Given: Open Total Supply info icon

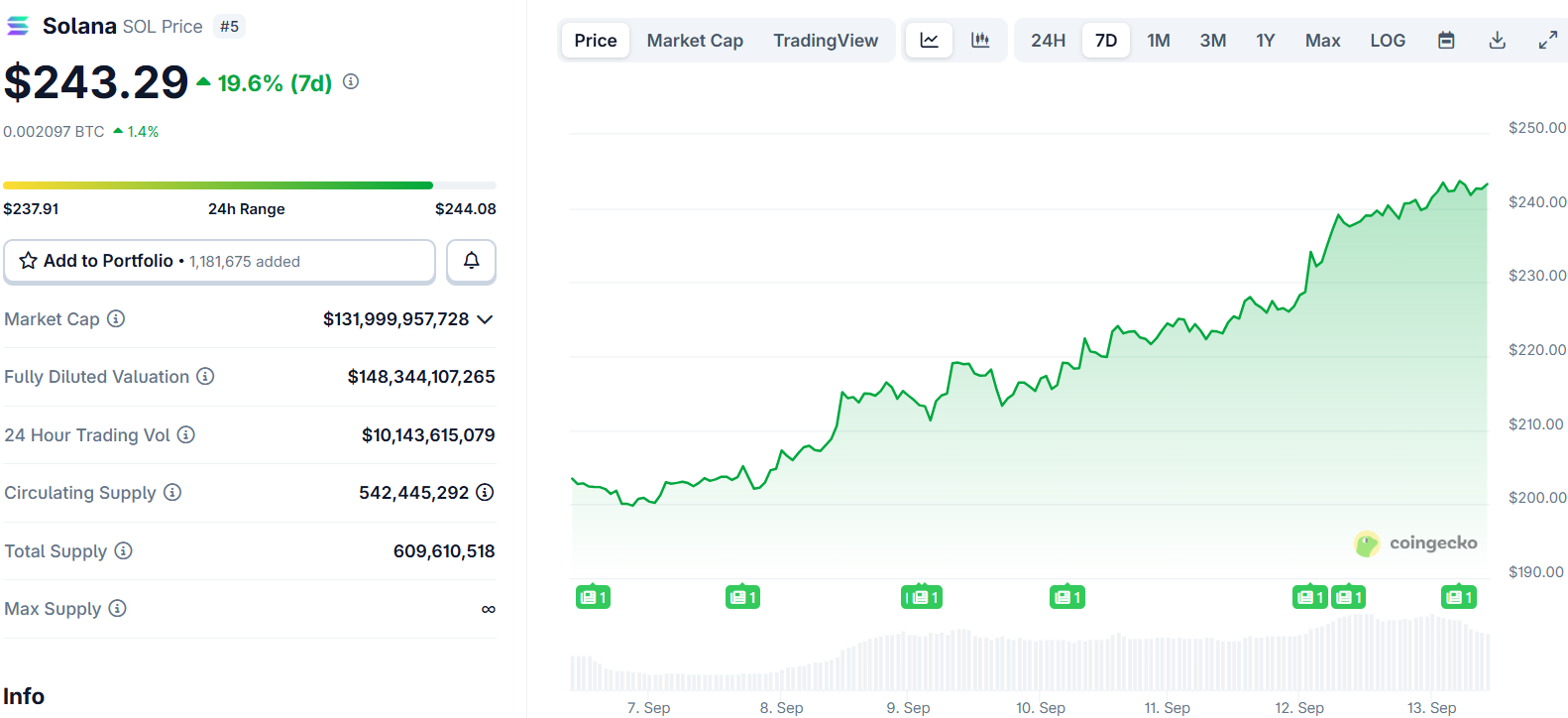Looking at the screenshot, I should [123, 550].
